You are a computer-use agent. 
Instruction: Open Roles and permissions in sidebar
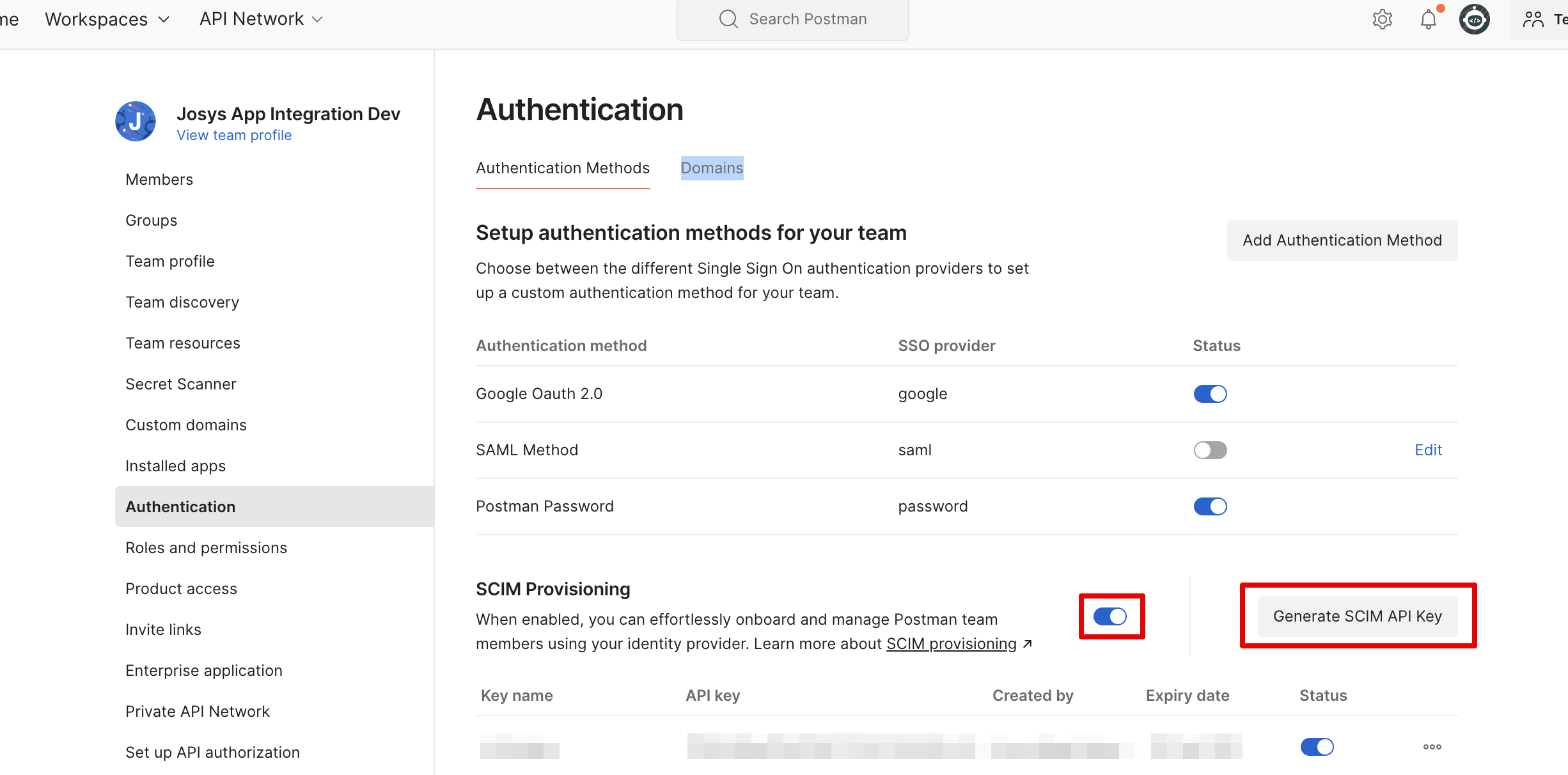pos(206,548)
